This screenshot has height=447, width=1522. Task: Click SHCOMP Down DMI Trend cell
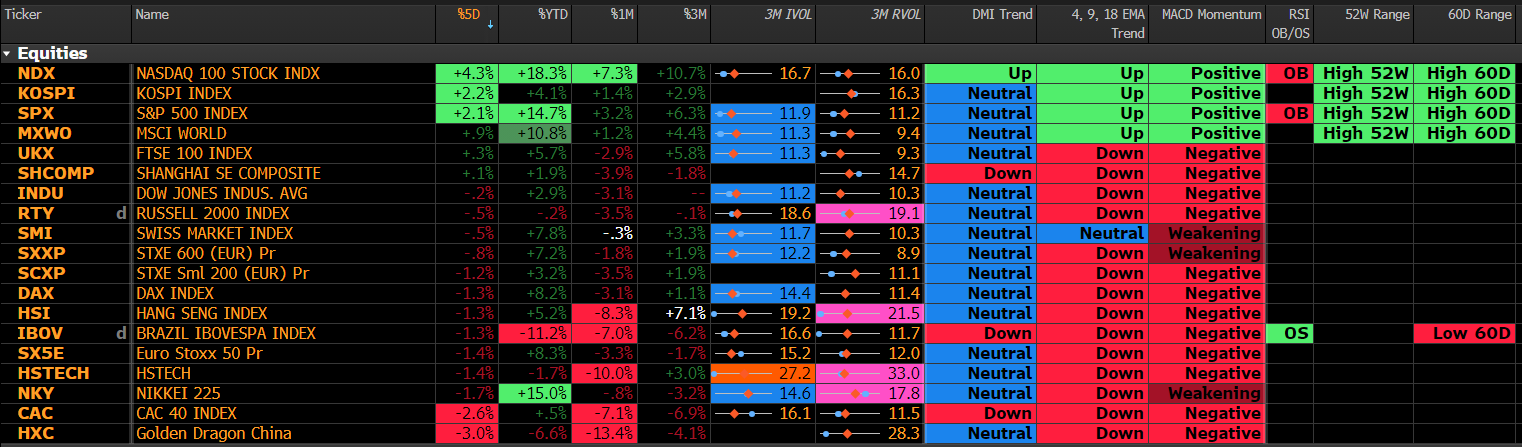tap(980, 173)
